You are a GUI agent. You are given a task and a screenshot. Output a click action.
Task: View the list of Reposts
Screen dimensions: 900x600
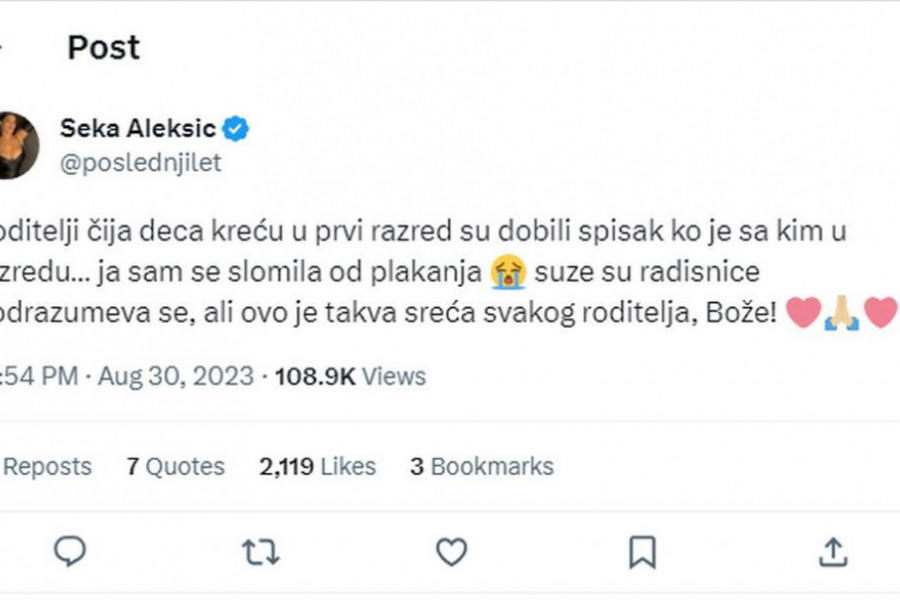click(46, 466)
